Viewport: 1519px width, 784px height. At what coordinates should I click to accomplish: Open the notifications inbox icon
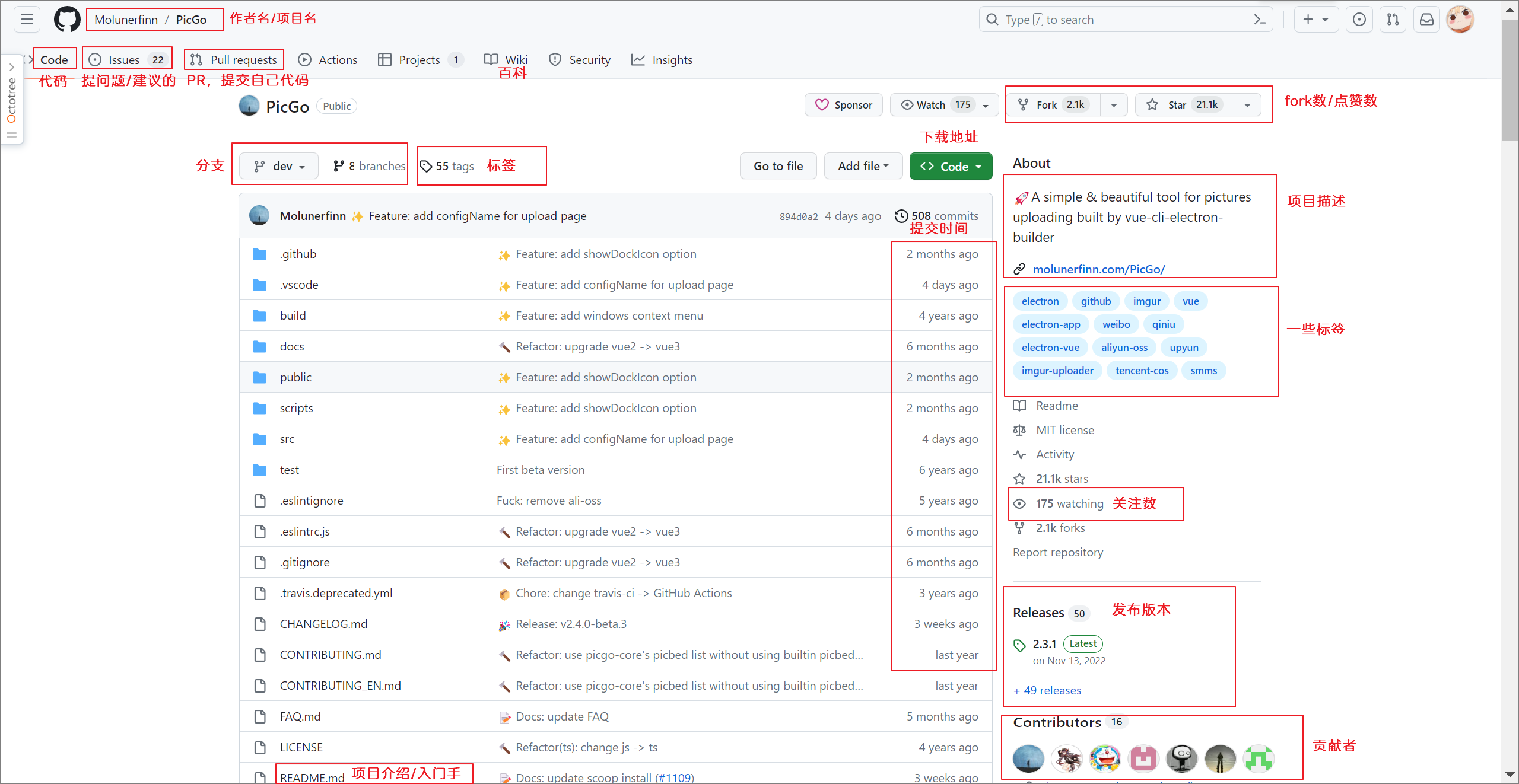pos(1426,20)
